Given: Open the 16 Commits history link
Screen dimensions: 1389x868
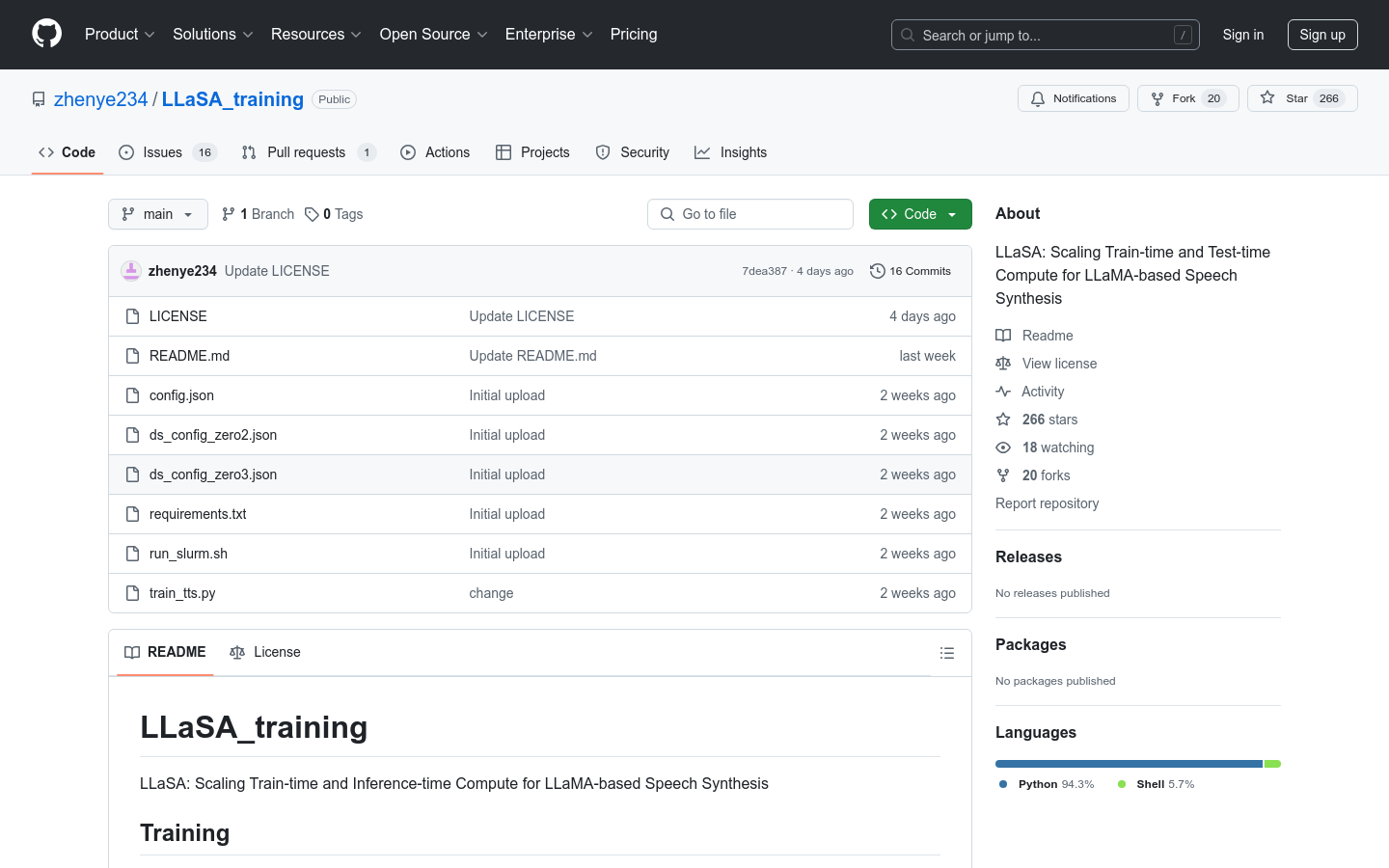Looking at the screenshot, I should (911, 271).
